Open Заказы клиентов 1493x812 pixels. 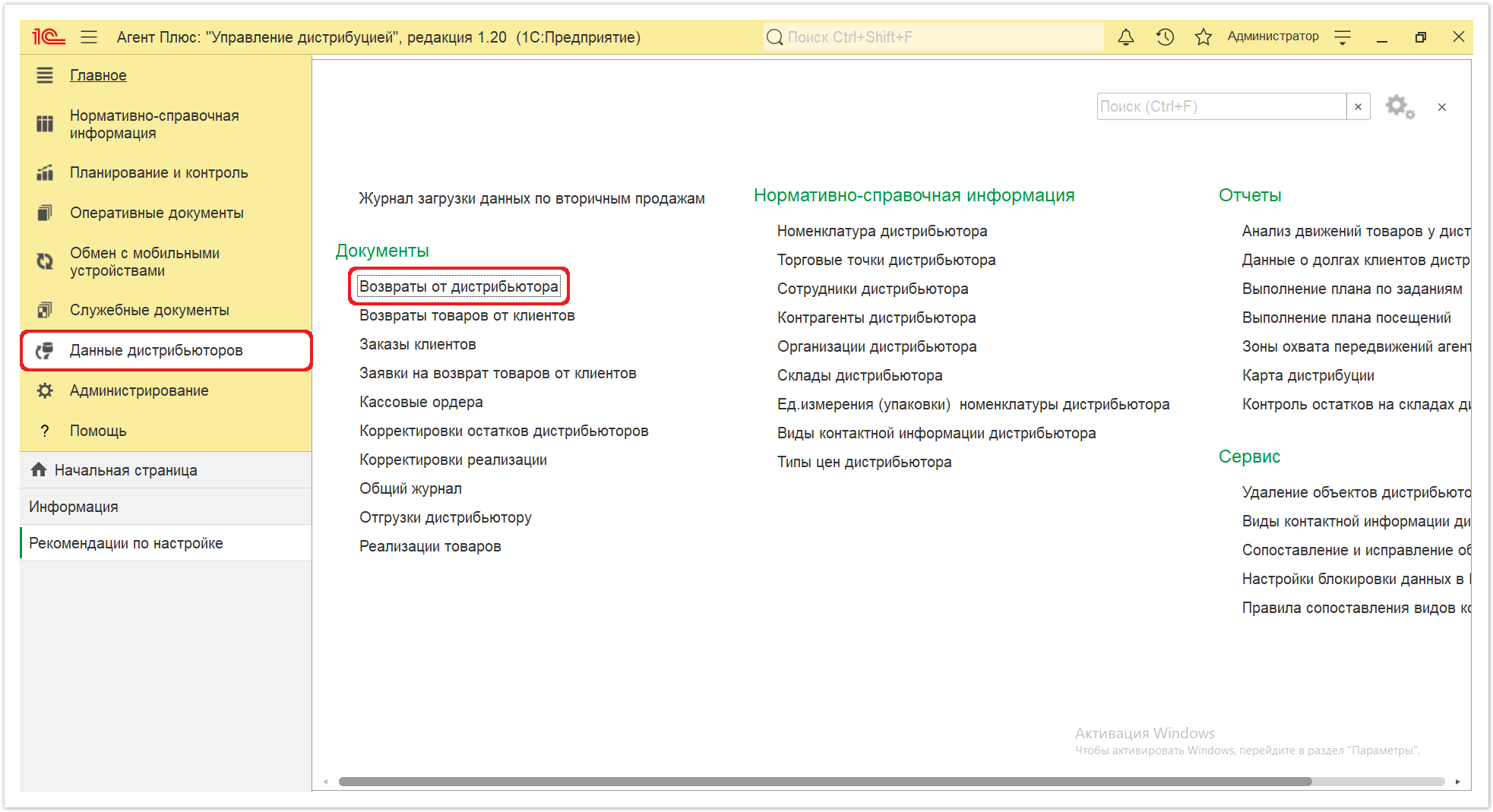418,344
